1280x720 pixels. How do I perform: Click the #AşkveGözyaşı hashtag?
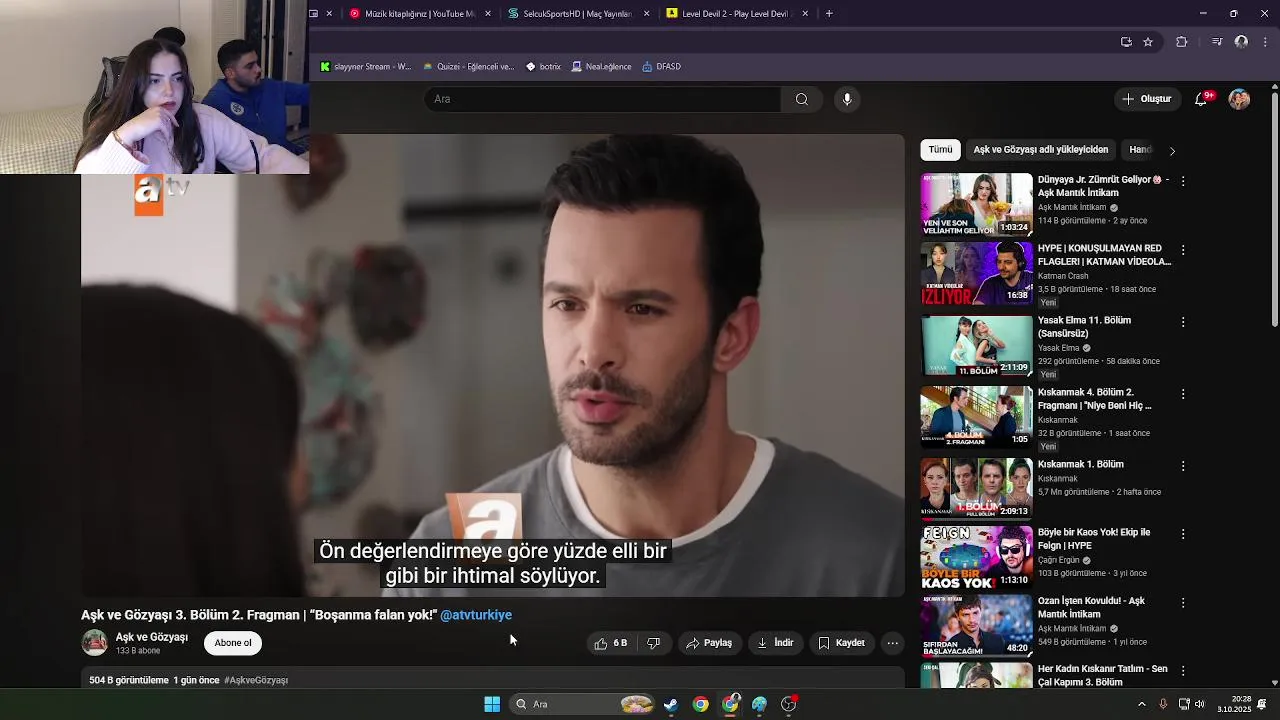(256, 680)
